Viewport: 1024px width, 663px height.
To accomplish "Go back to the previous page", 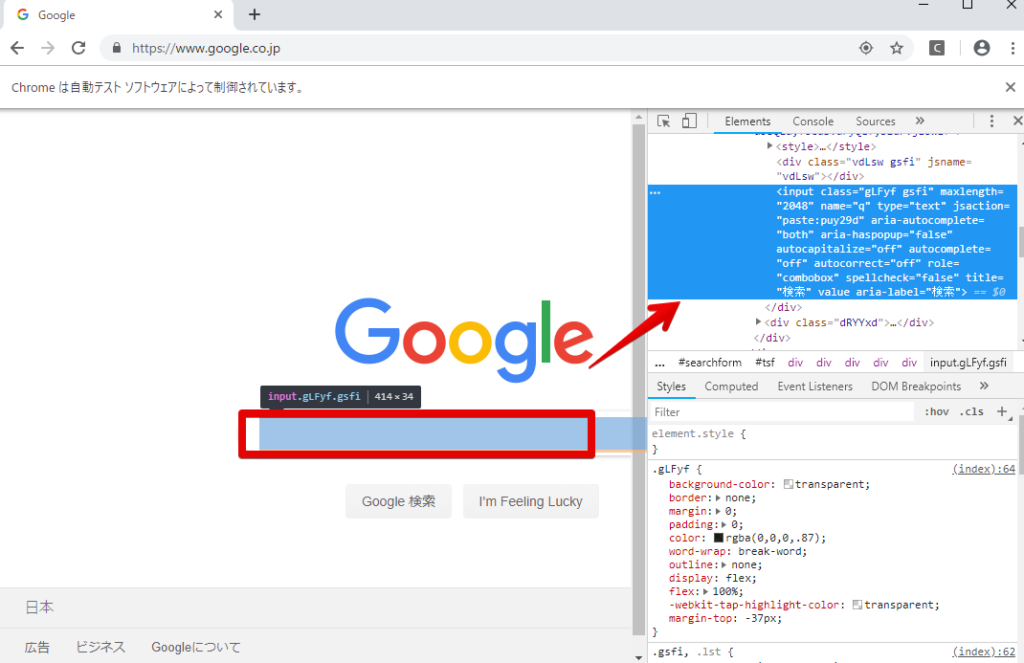I will (x=18, y=48).
